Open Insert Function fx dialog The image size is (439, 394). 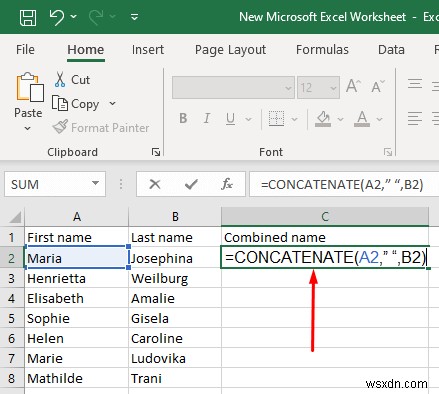(x=227, y=184)
